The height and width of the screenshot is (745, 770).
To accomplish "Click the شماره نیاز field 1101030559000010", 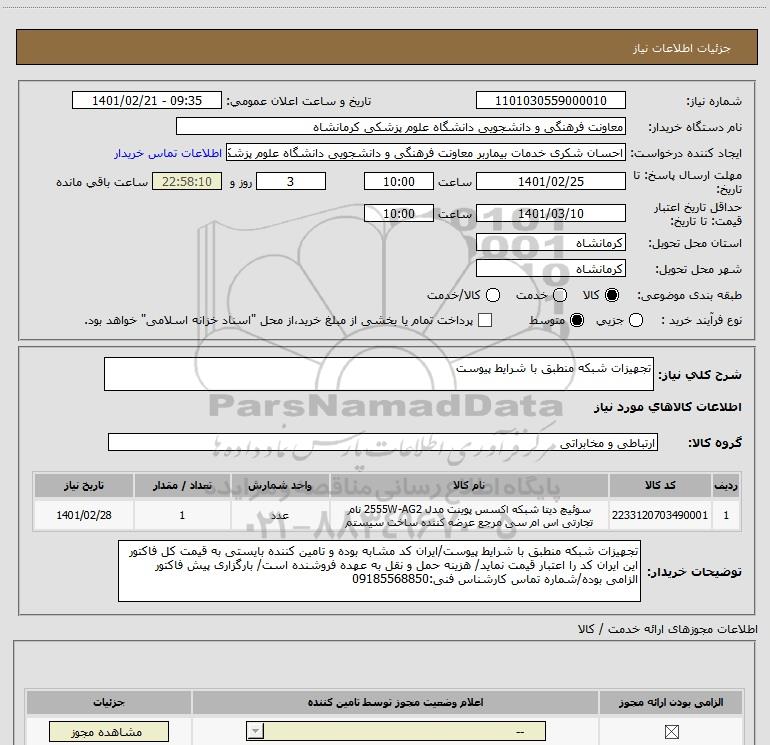I will point(550,101).
